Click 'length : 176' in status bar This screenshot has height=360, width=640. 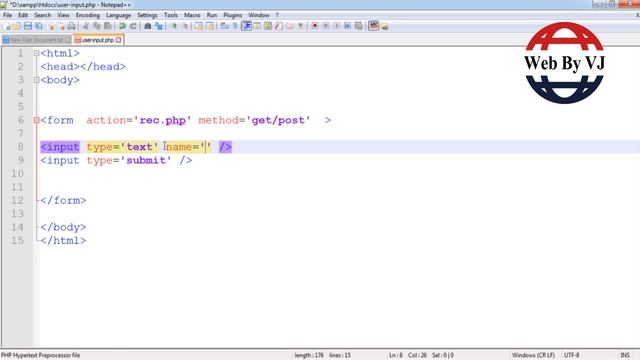coord(309,355)
